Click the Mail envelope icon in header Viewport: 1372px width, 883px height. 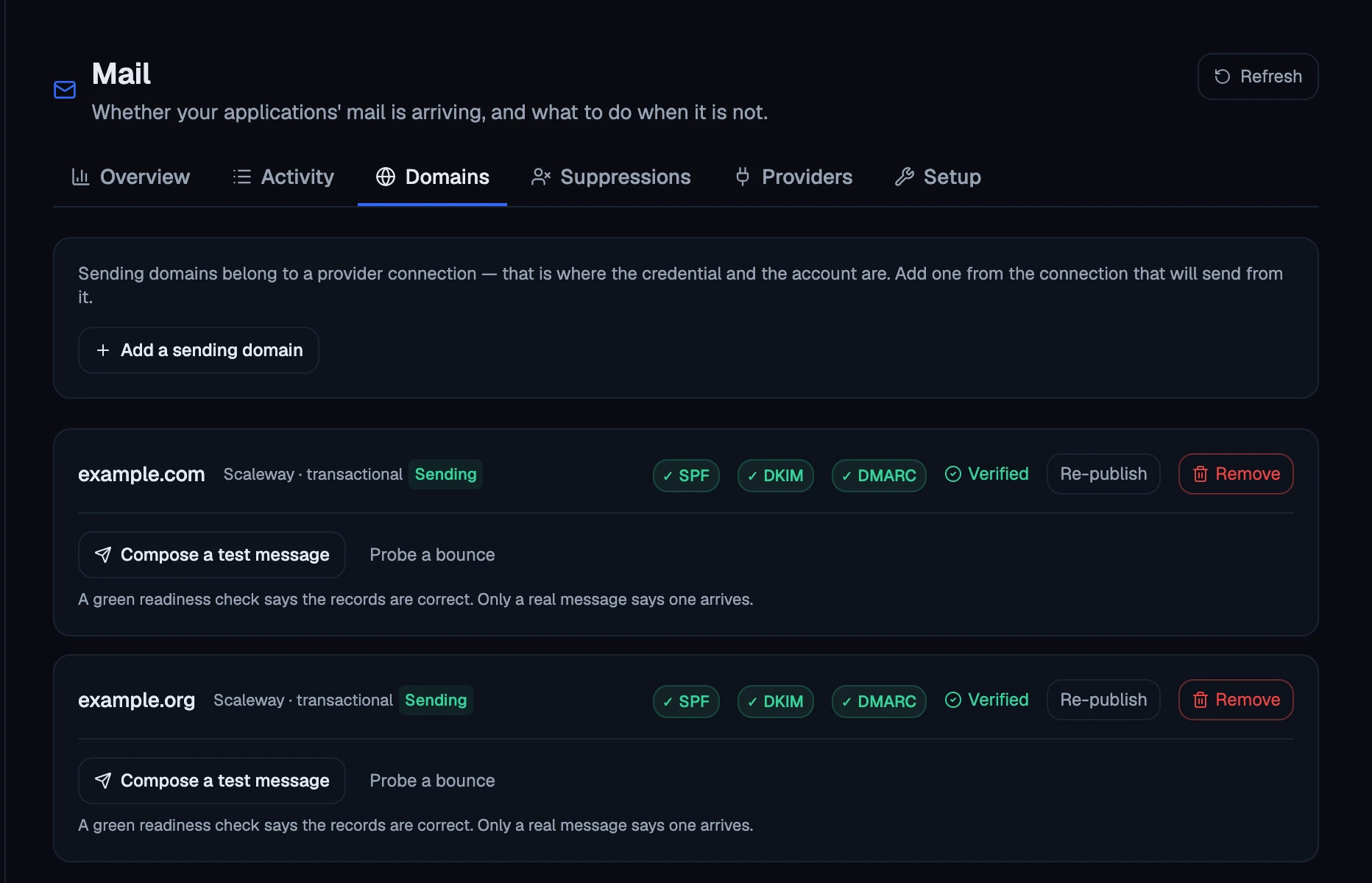[65, 90]
